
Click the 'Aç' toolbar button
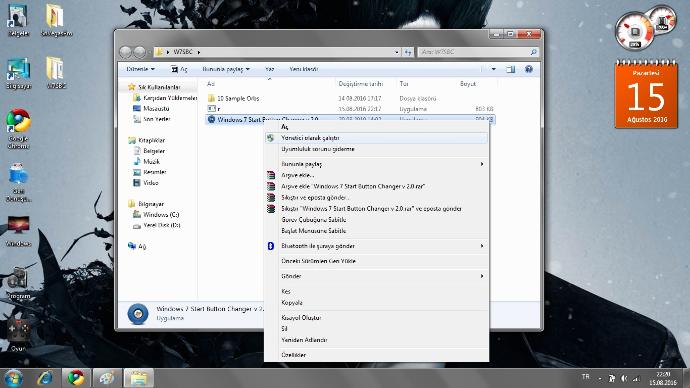pos(179,69)
